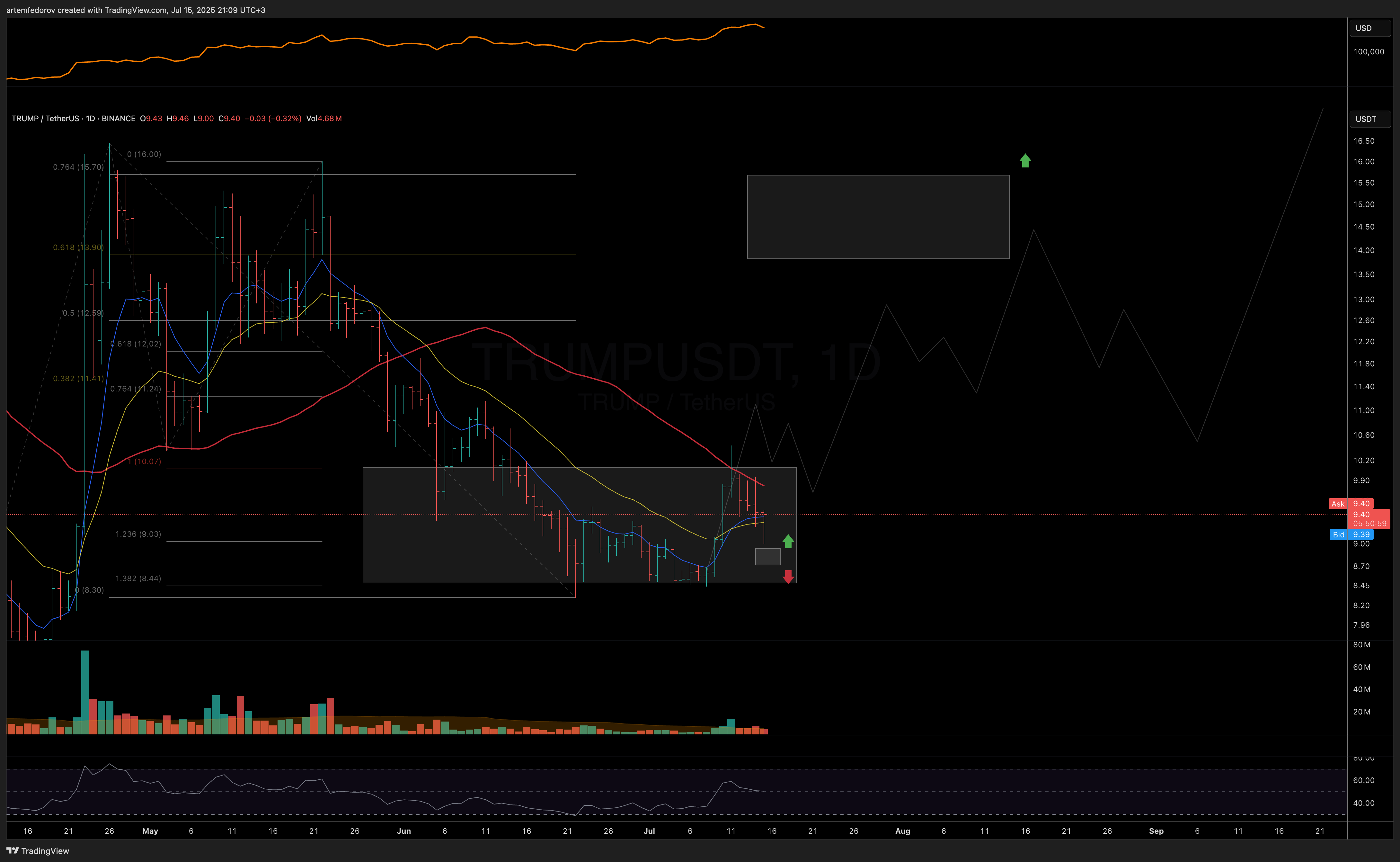Click the Sep label on the time axis
1400x862 pixels.
1156,831
